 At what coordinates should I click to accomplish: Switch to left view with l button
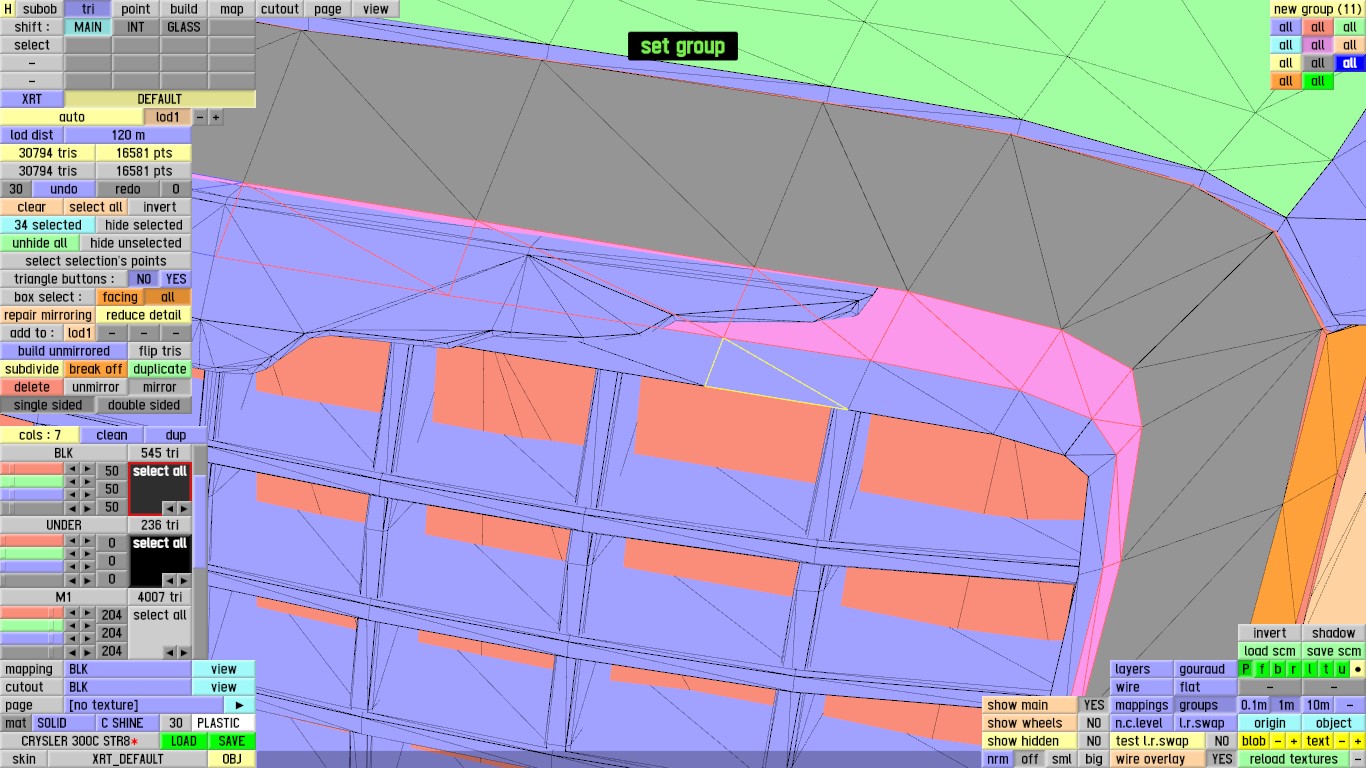pyautogui.click(x=1310, y=669)
